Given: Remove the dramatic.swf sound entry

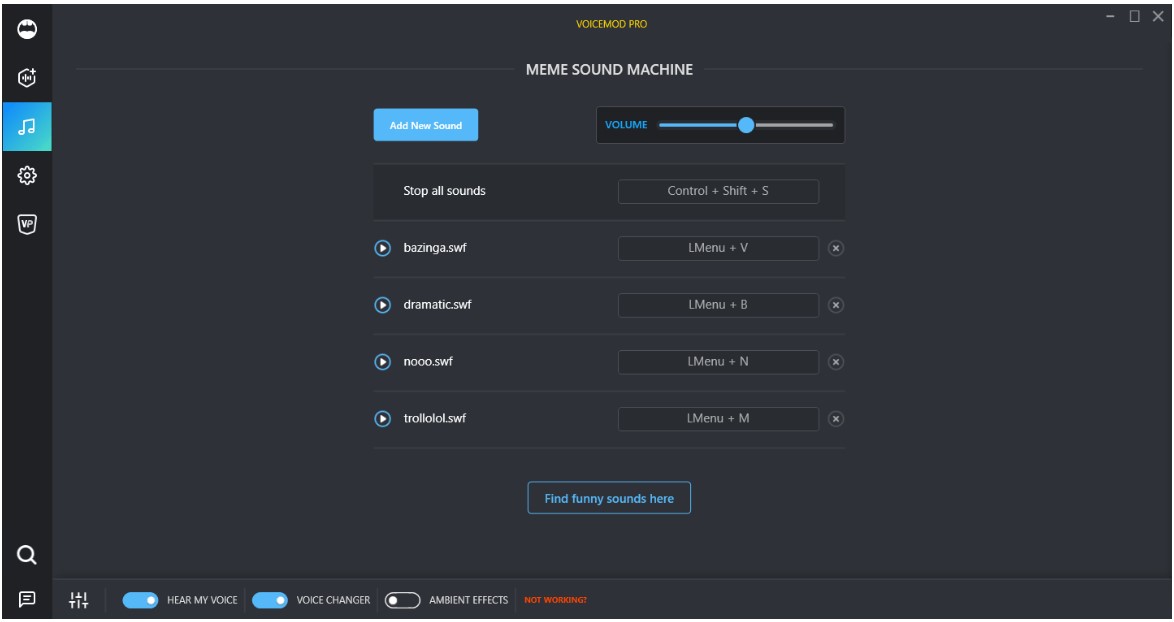Looking at the screenshot, I should coord(836,305).
